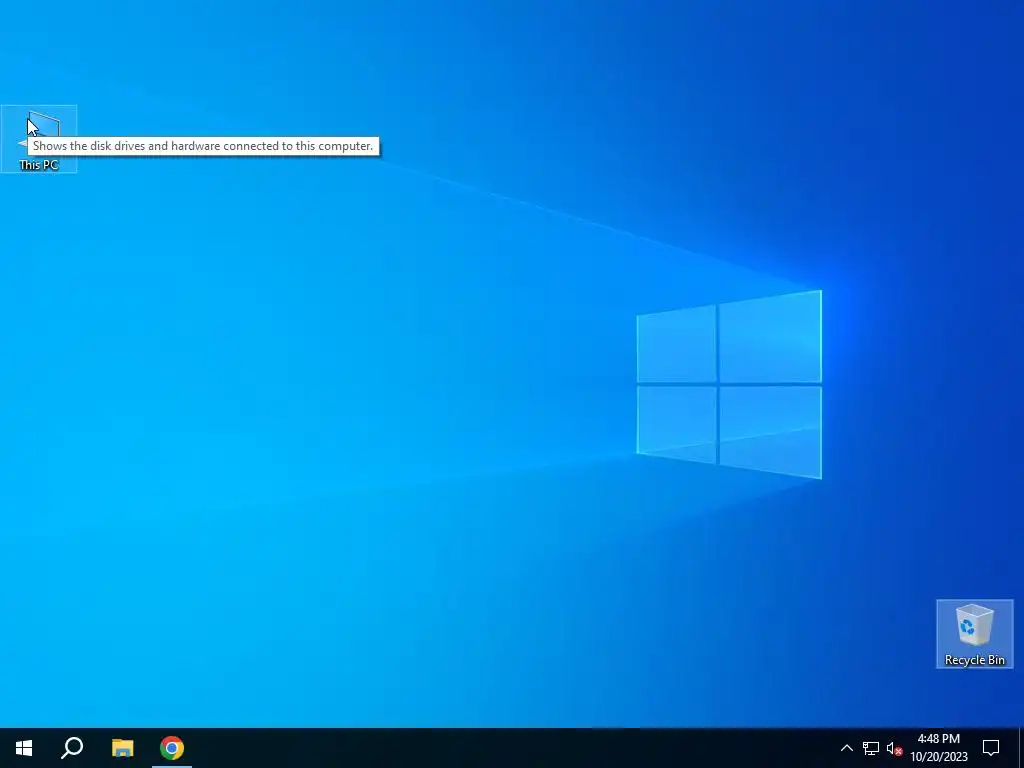The height and width of the screenshot is (768, 1024).
Task: Open the muted volume tray icon
Action: pyautogui.click(x=894, y=748)
